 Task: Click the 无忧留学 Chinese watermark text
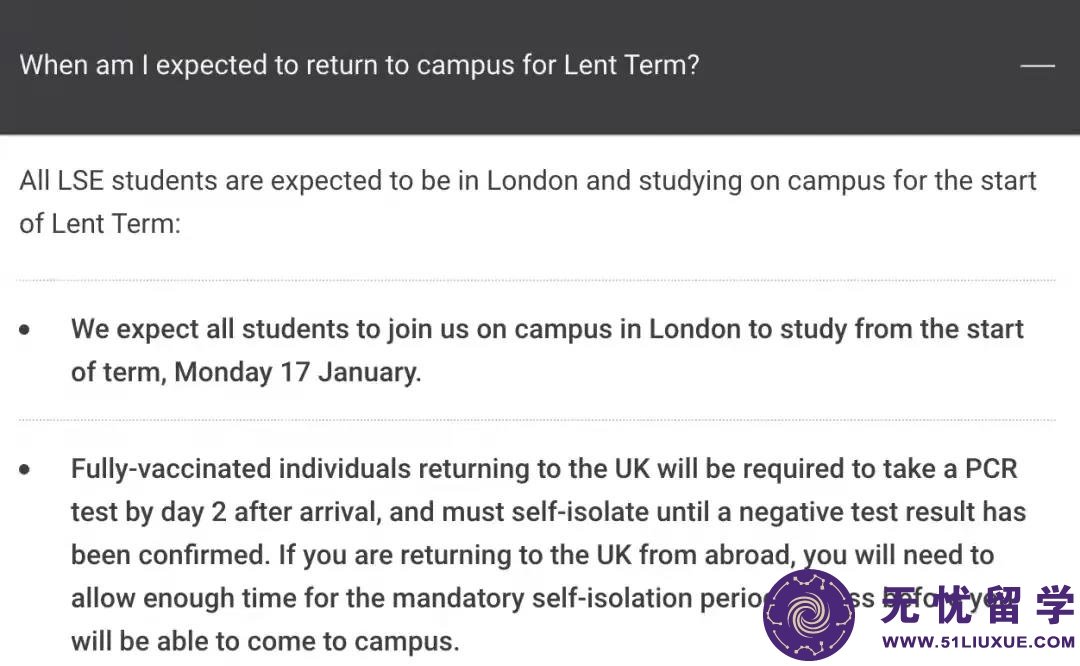click(x=978, y=604)
